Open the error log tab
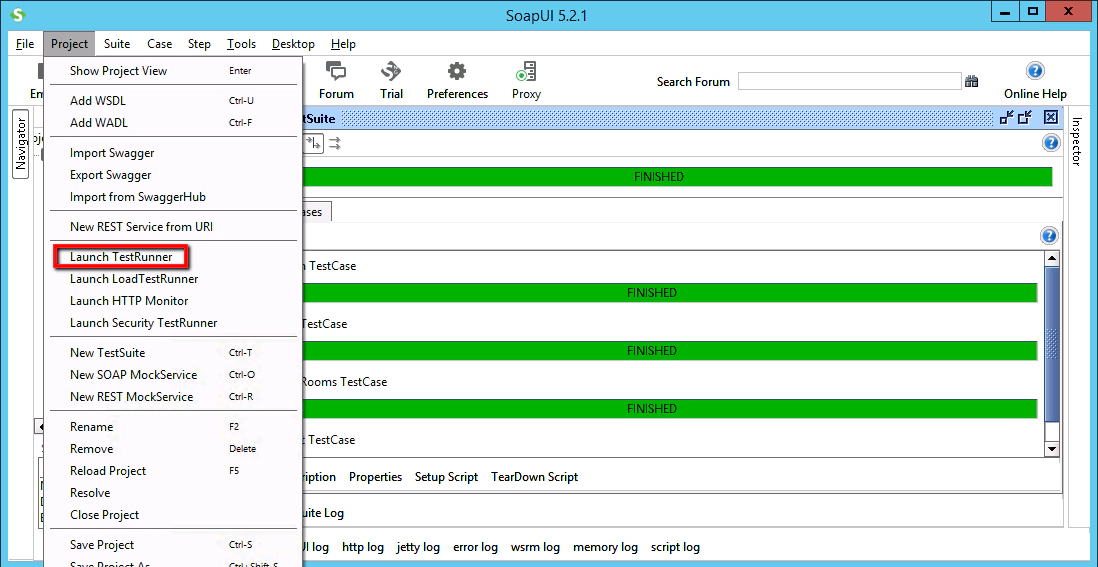The image size is (1098, 567). tap(475, 547)
